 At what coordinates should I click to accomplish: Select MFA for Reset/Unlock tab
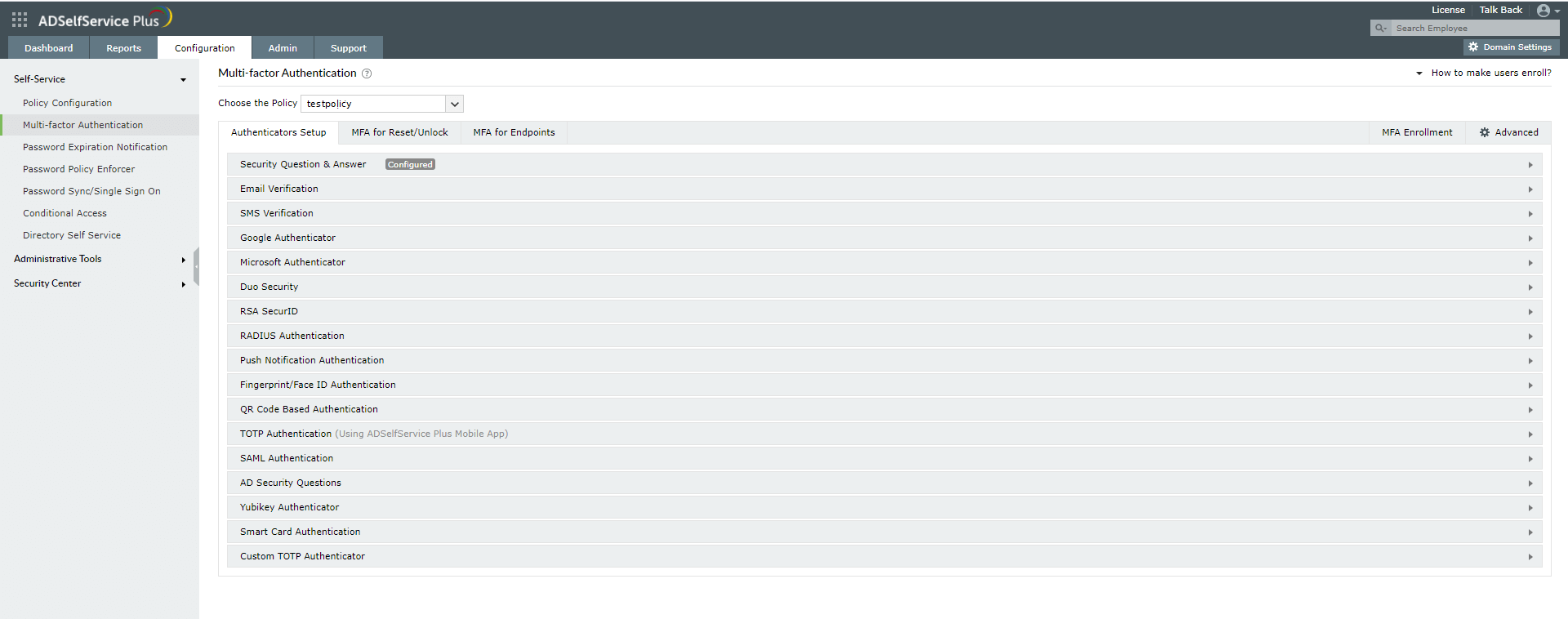coord(399,132)
